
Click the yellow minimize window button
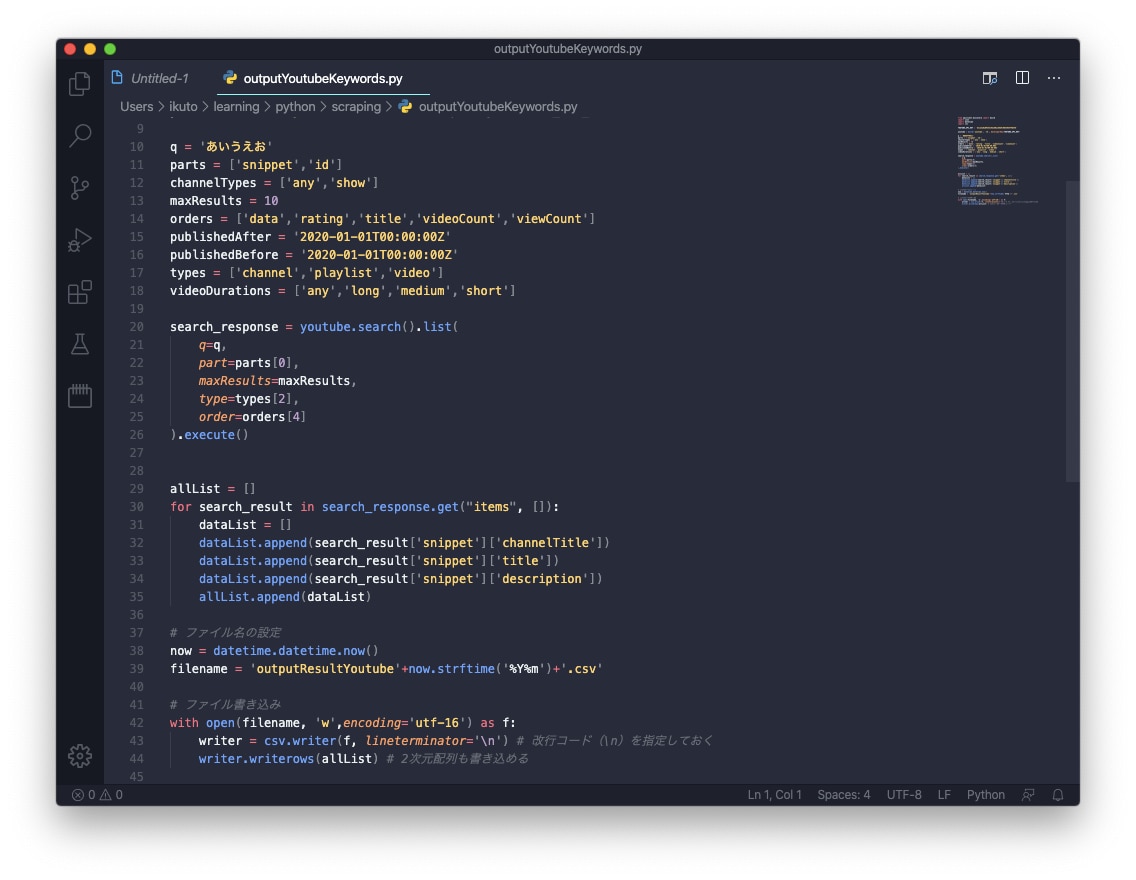click(90, 49)
